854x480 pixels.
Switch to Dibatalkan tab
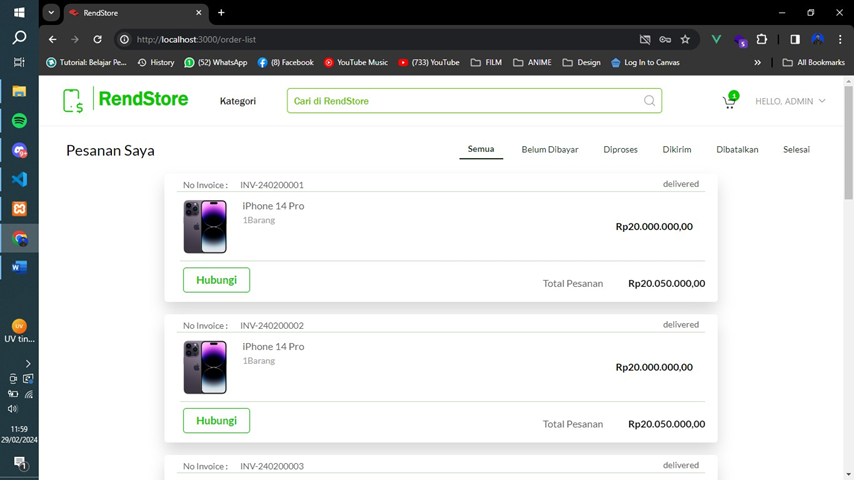(x=737, y=149)
